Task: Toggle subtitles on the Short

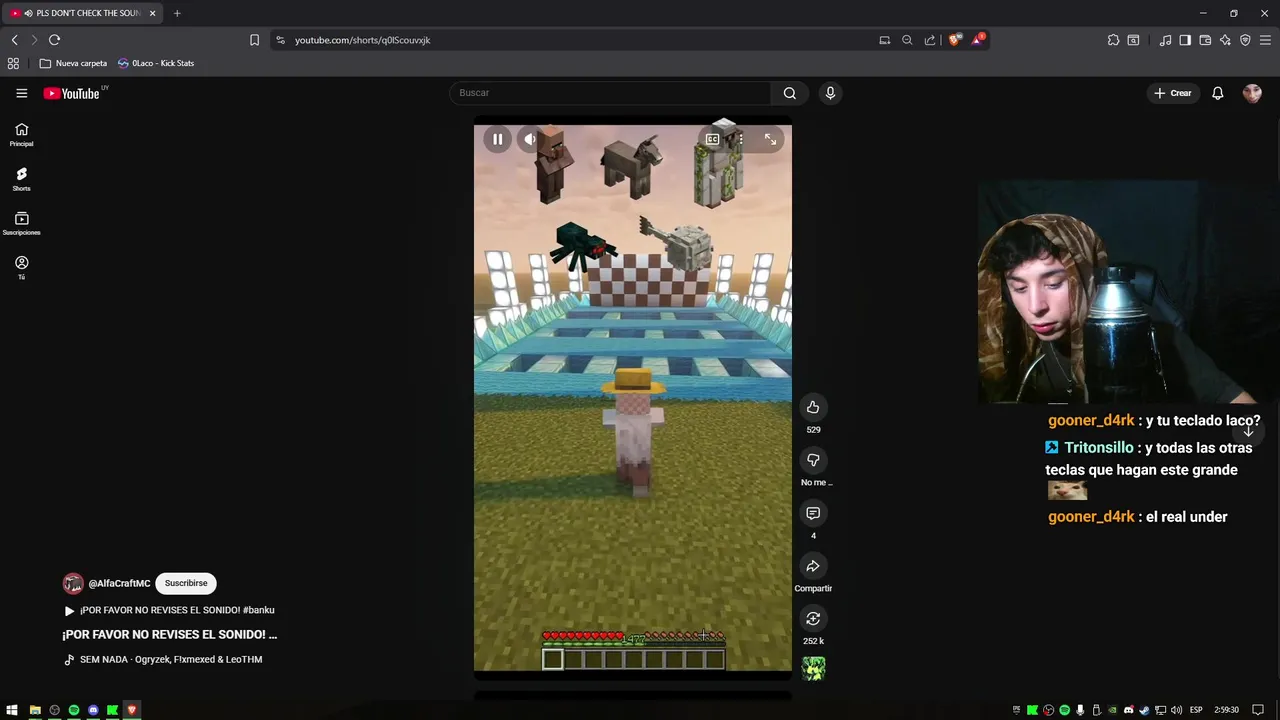Action: (712, 140)
